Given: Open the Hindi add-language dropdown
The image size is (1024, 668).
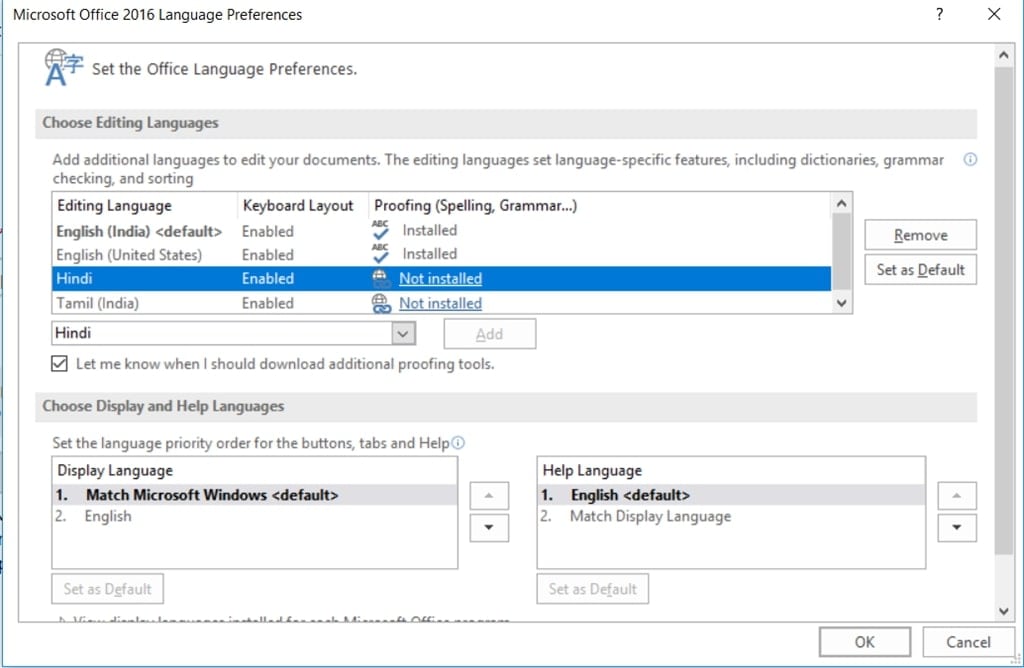Looking at the screenshot, I should point(403,333).
